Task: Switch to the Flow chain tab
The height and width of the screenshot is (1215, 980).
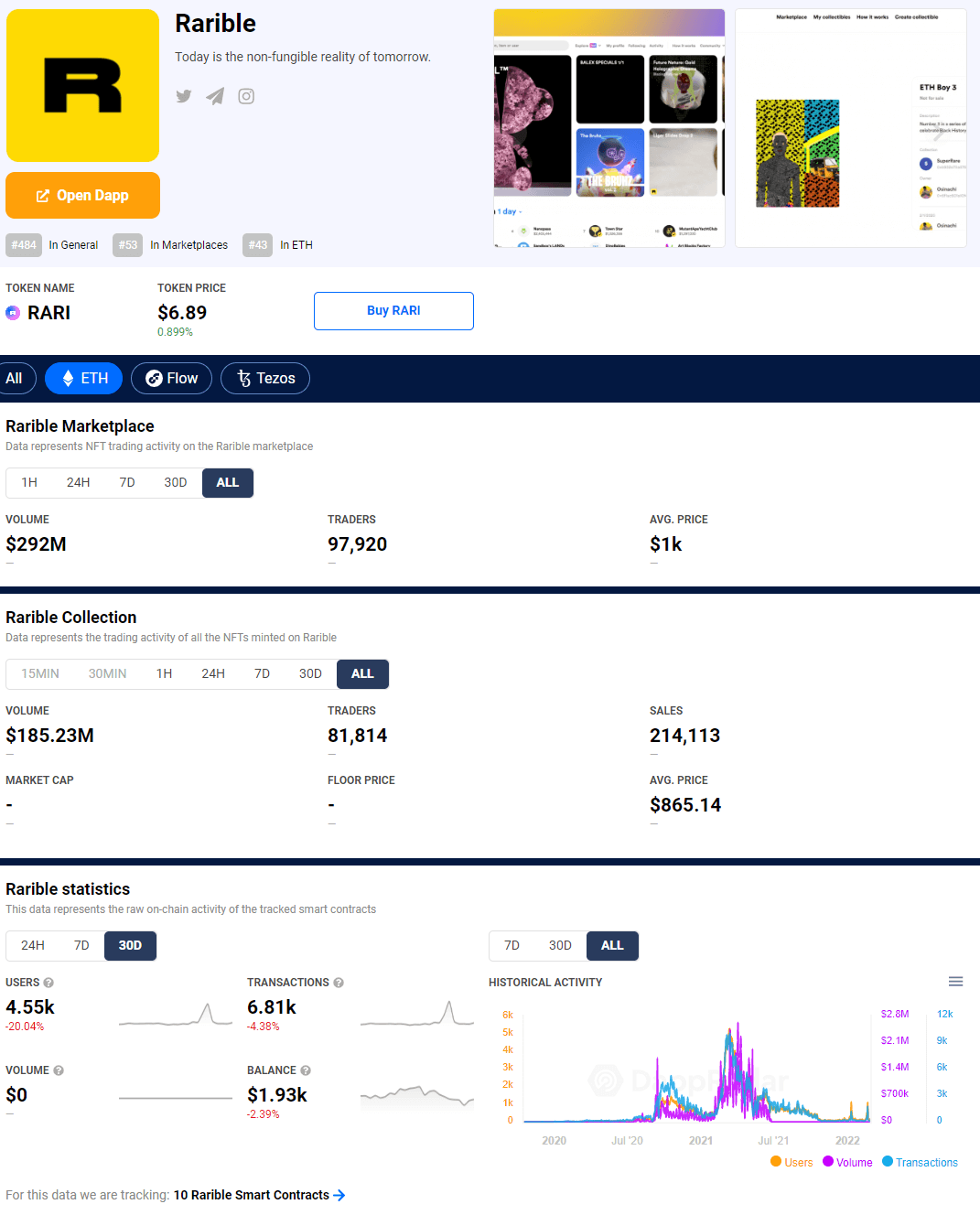Action: pyautogui.click(x=171, y=378)
